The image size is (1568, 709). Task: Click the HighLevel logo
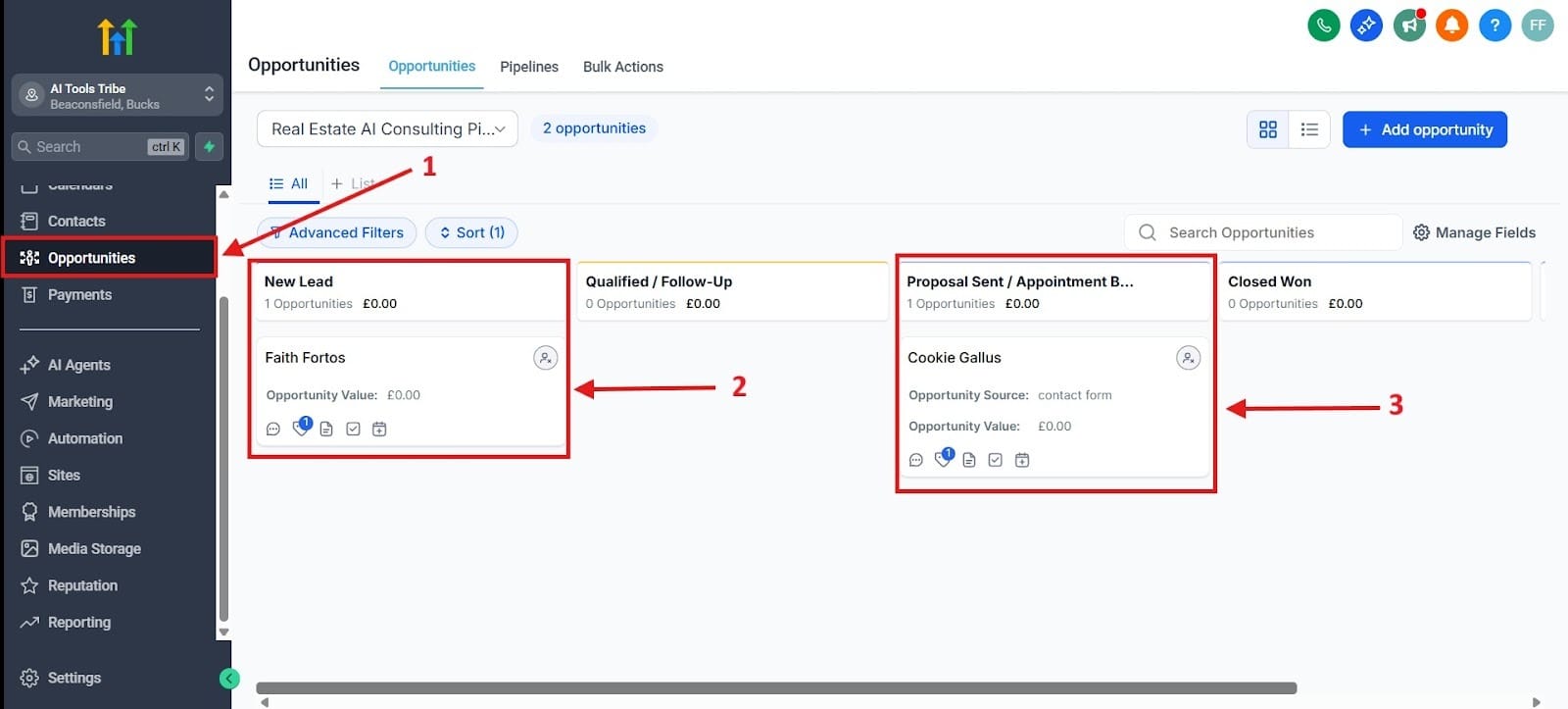(x=118, y=37)
